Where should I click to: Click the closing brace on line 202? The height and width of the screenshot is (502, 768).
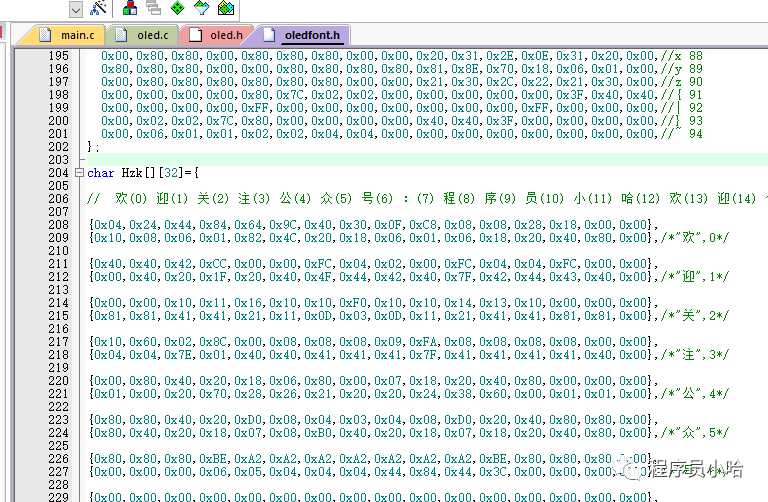(x=91, y=147)
